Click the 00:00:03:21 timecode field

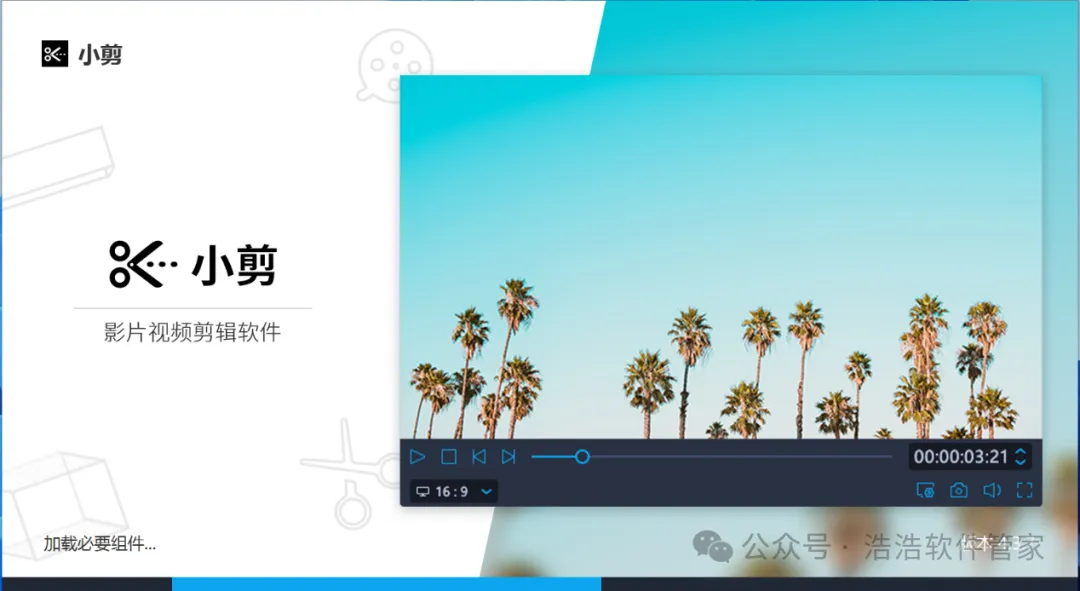click(x=960, y=457)
